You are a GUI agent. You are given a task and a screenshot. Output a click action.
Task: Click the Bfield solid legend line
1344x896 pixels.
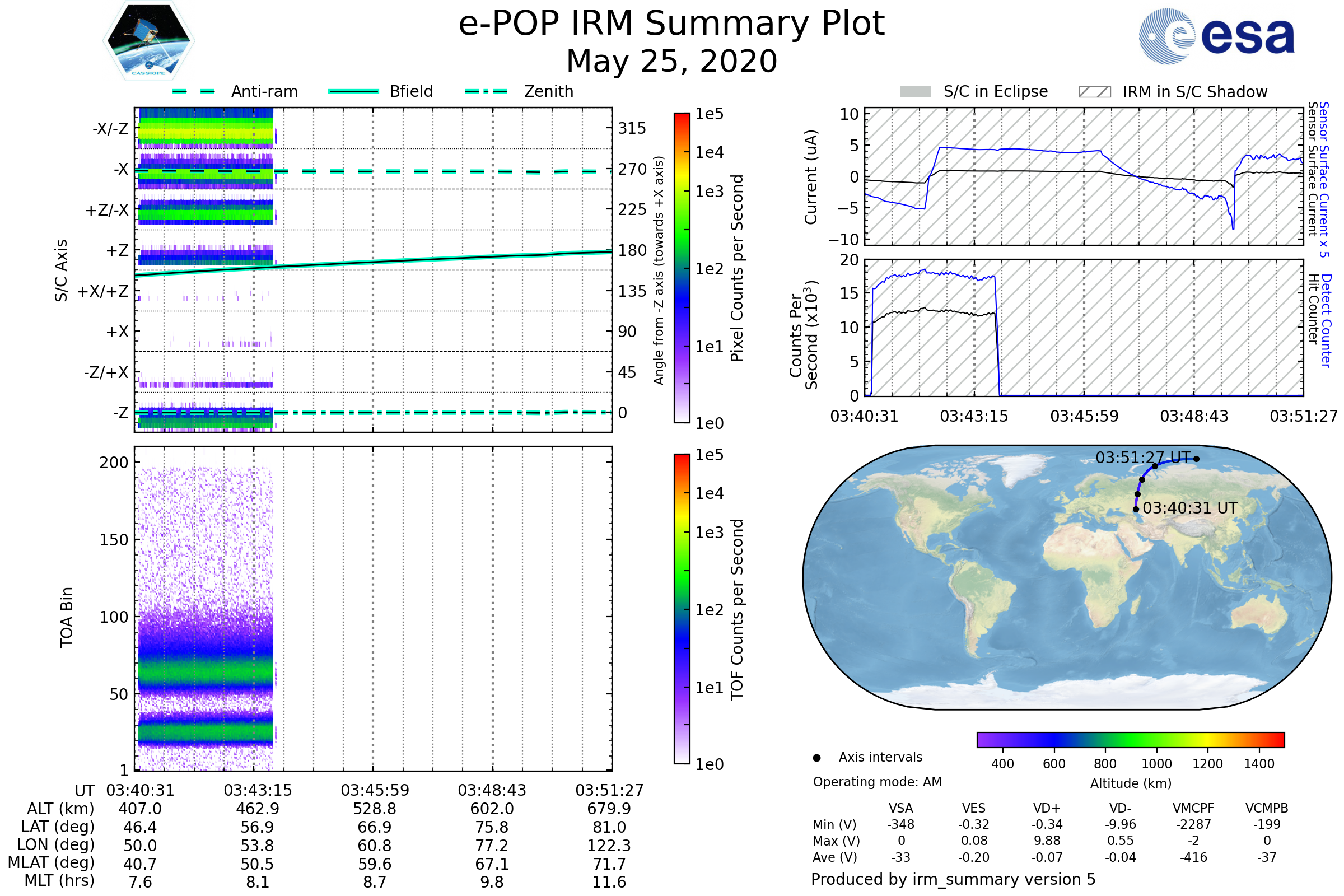click(x=353, y=91)
